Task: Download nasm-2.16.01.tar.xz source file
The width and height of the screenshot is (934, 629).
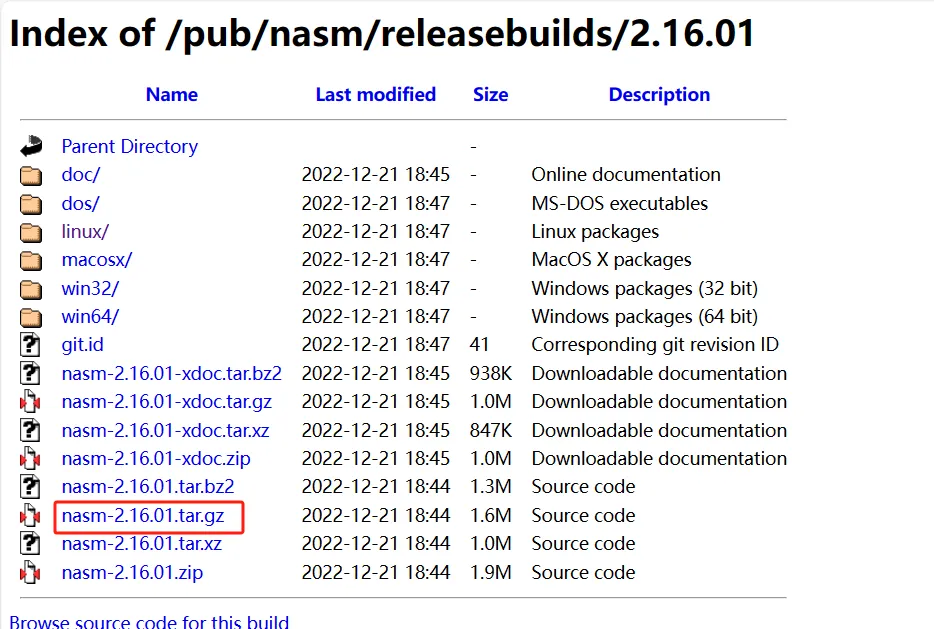Action: coord(141,544)
